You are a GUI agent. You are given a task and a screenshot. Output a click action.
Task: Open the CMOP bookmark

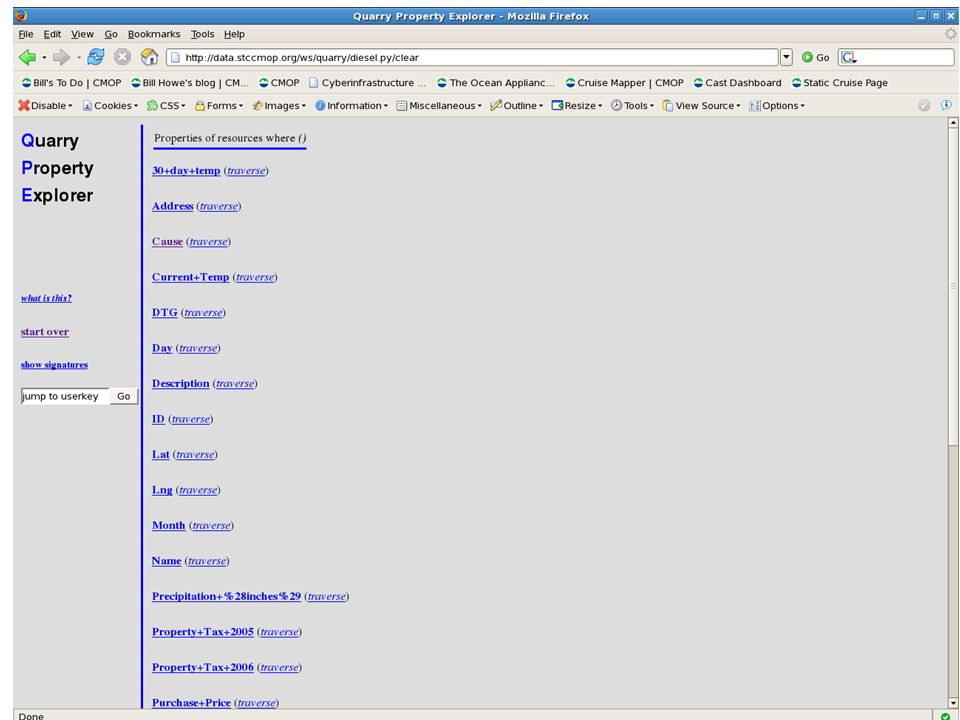tap(279, 83)
